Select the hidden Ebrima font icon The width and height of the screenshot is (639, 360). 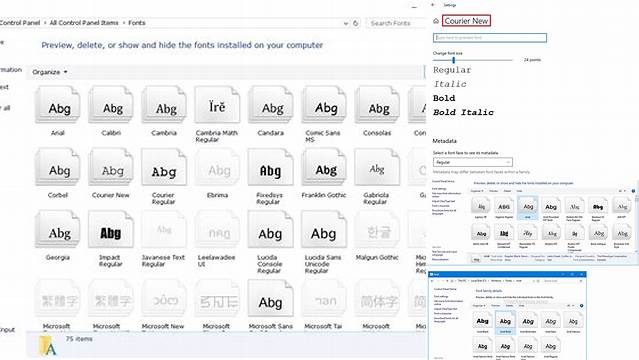tap(217, 167)
